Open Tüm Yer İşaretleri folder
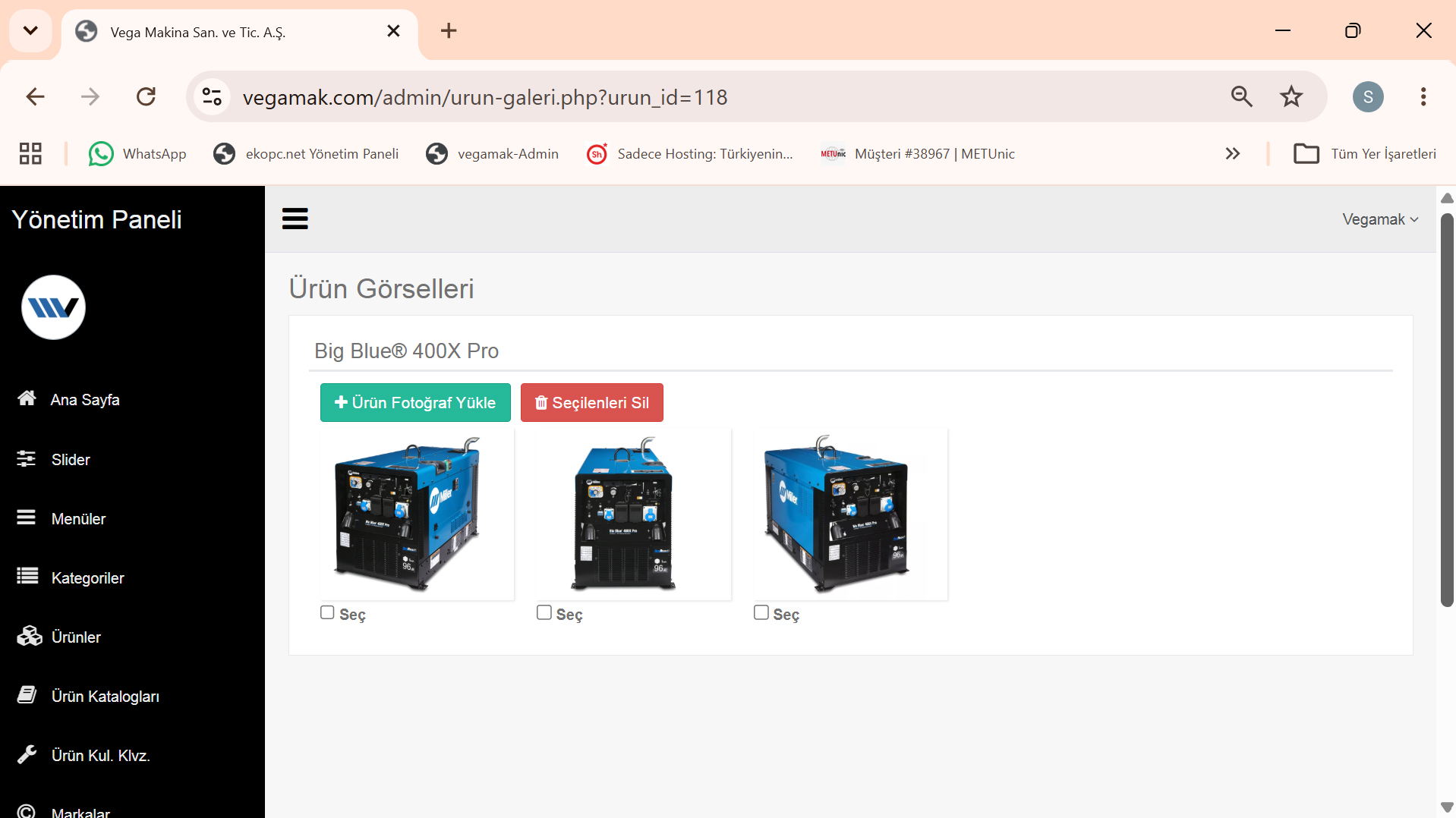 1365,154
